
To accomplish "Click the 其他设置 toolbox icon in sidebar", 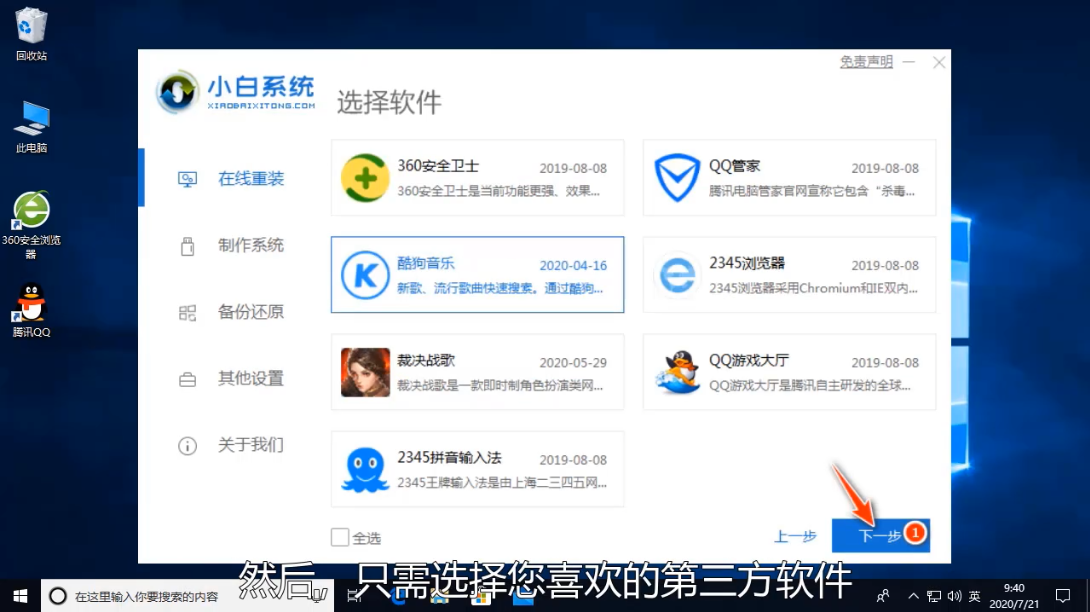I will pyautogui.click(x=187, y=380).
